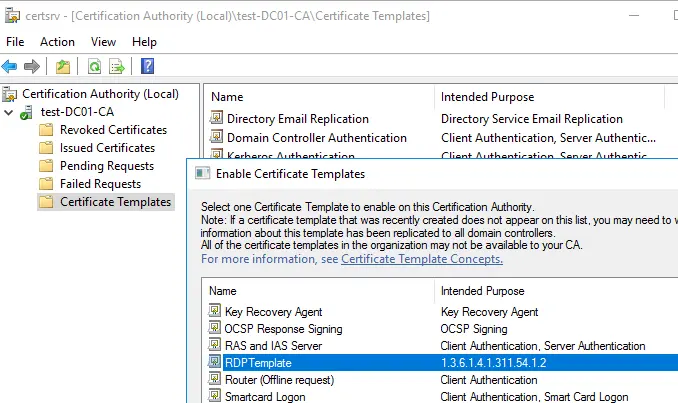Click the certsrv icon in title bar
The height and width of the screenshot is (403, 678).
tap(12, 16)
